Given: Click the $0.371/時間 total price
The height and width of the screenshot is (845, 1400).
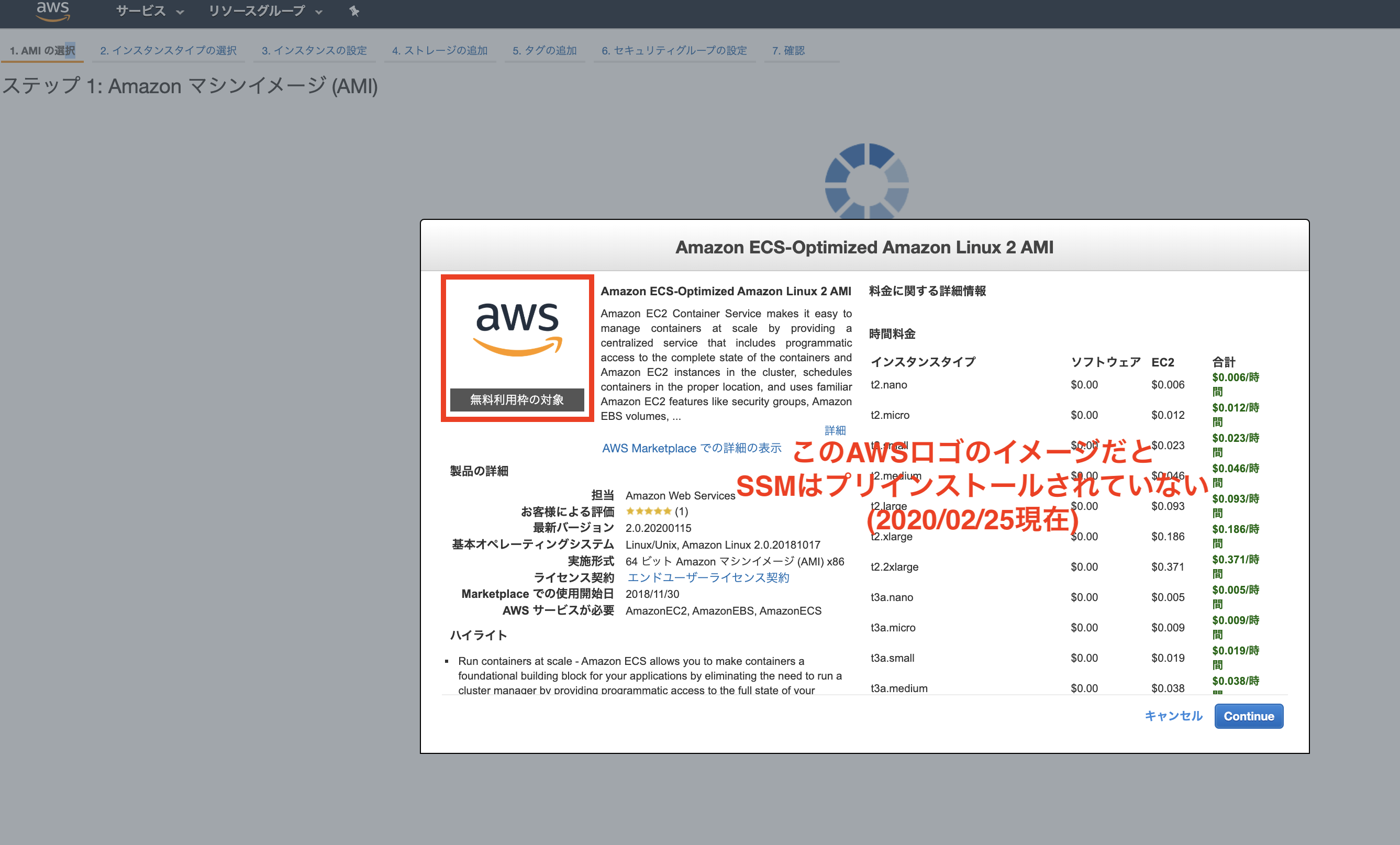Looking at the screenshot, I should [x=1235, y=567].
